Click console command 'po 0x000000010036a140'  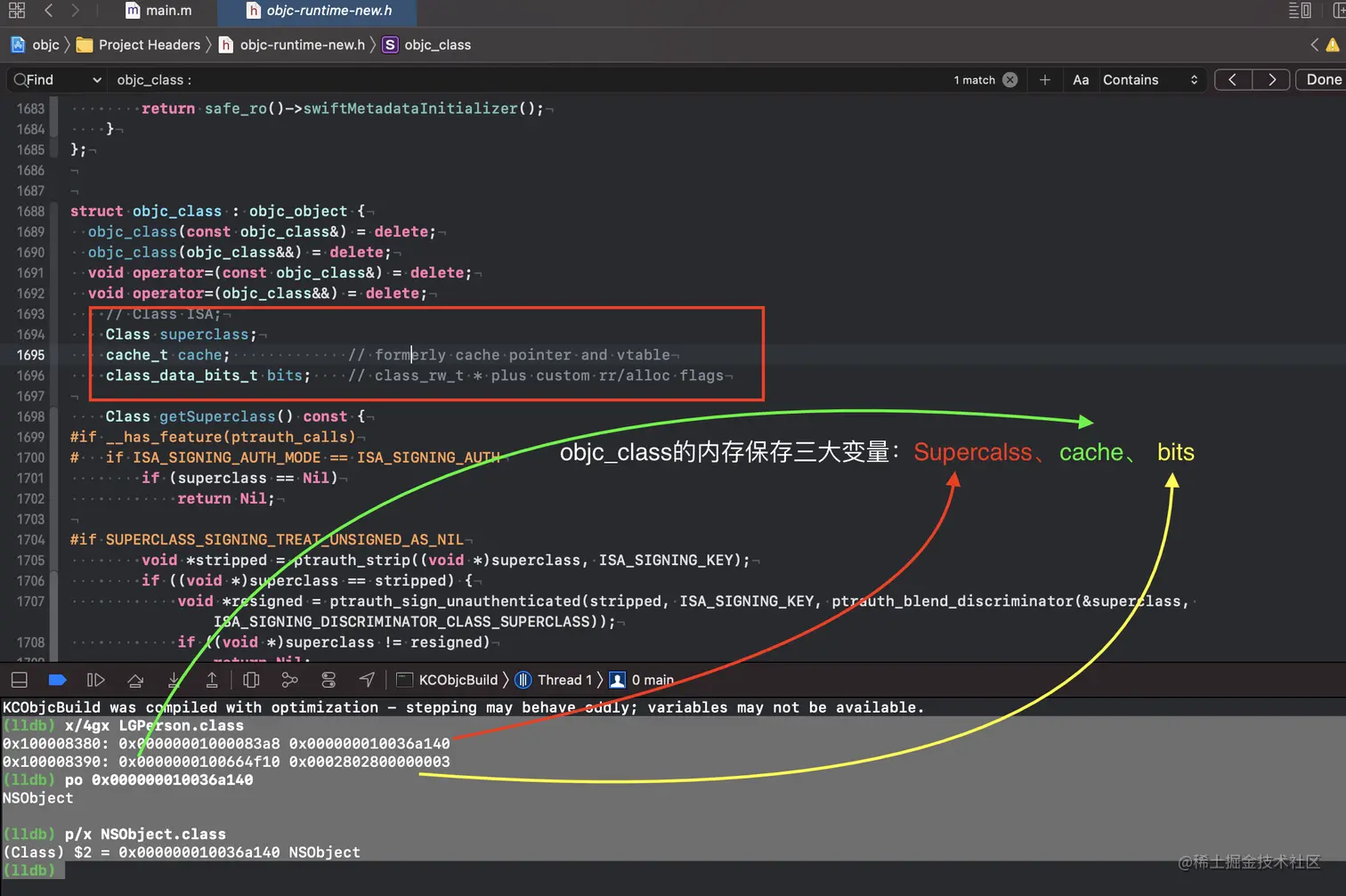pyautogui.click(x=158, y=779)
